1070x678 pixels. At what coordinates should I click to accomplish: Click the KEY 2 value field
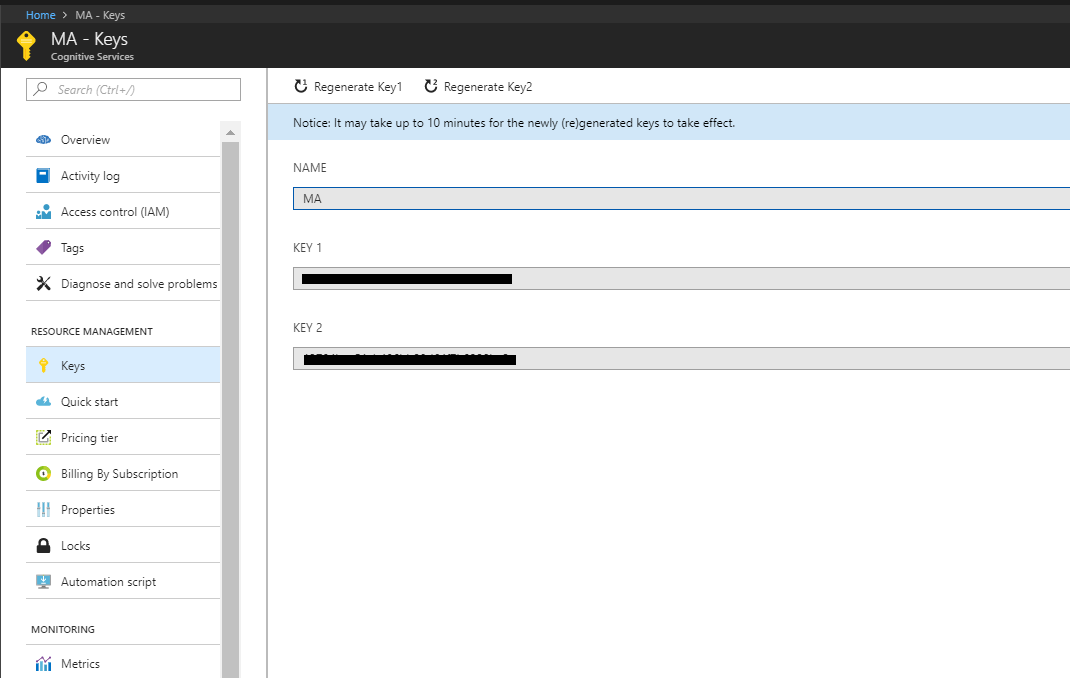[x=681, y=358]
